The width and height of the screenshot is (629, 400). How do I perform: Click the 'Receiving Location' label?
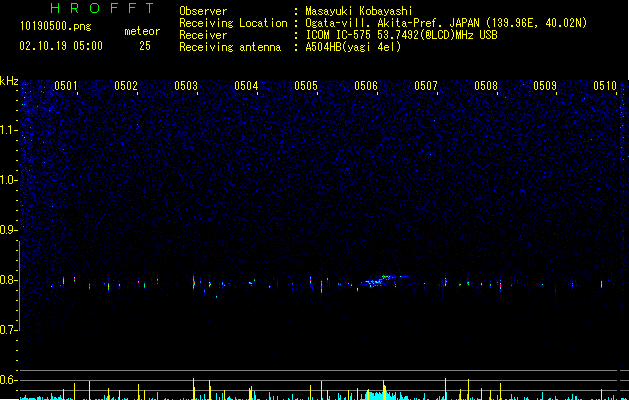coord(233,23)
